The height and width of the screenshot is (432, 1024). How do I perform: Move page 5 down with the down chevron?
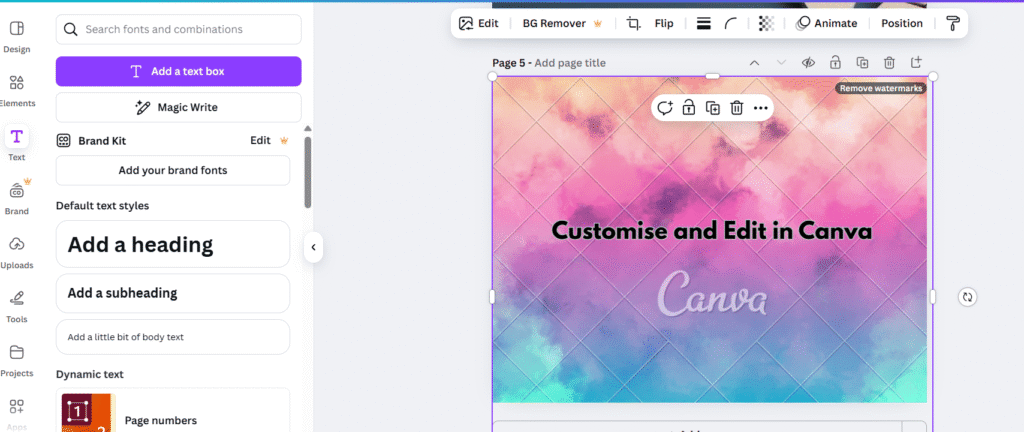[x=781, y=63]
